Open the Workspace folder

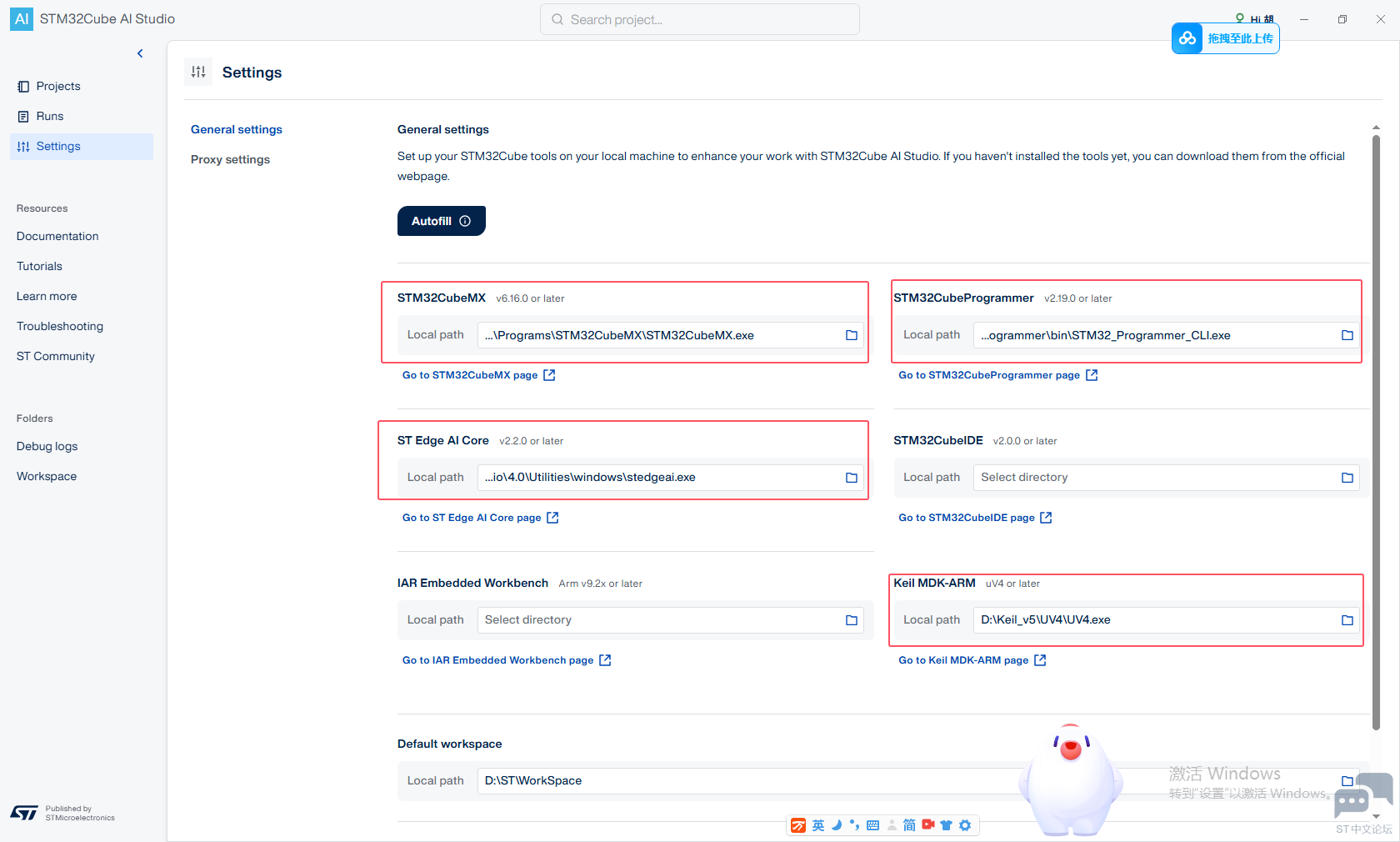[47, 476]
